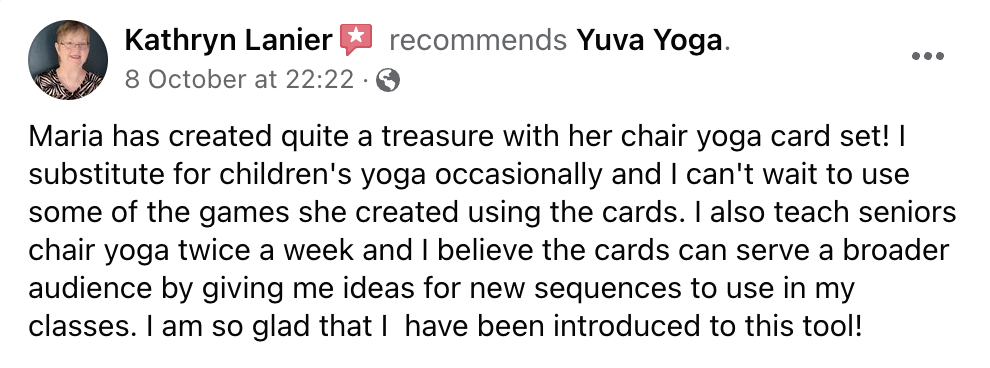Screen dimensions: 990x368
Task: Click the red recommendation star badge
Action: tap(355, 39)
